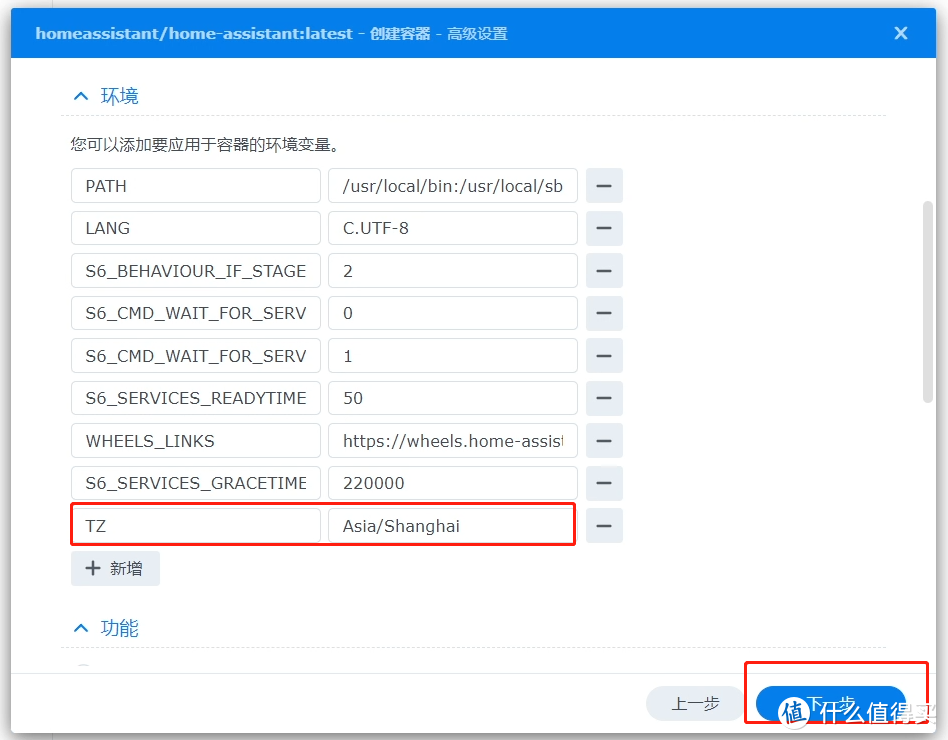This screenshot has height=740, width=948.
Task: Remove the S6_BEHAVIOUR_IF_STAGE variable row
Action: (604, 271)
